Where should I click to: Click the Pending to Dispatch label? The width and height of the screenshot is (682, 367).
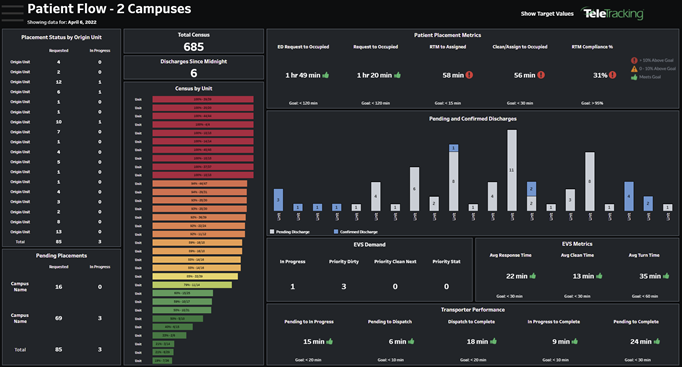(390, 322)
